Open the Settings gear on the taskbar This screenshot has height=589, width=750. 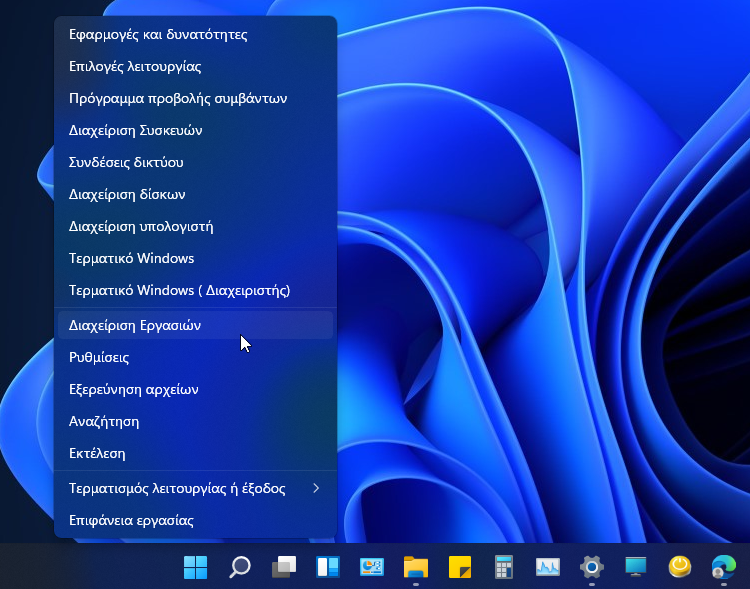point(592,567)
